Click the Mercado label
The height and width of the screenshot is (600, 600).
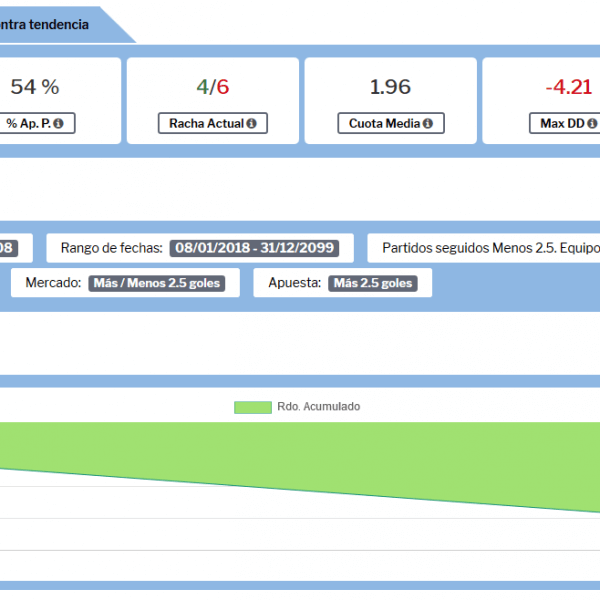pos(53,283)
